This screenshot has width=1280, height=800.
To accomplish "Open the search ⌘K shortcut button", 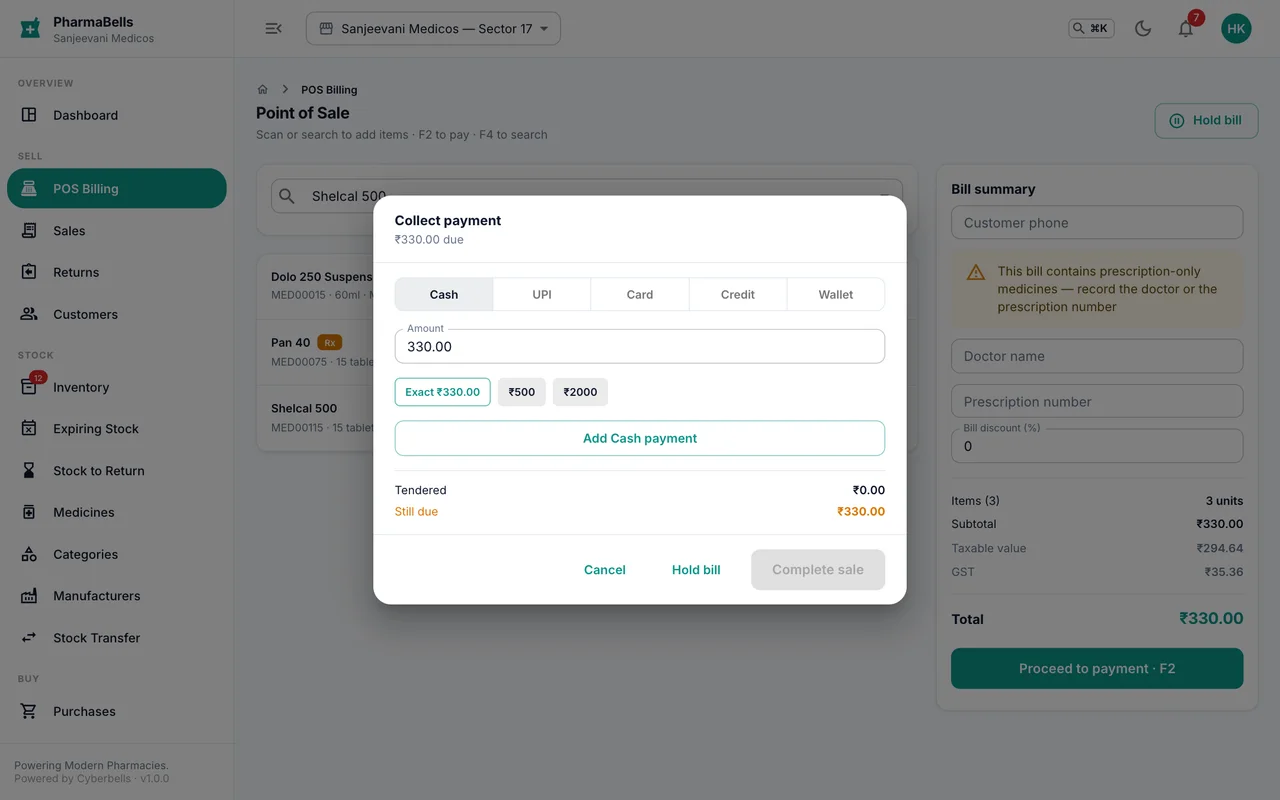I will [1091, 28].
